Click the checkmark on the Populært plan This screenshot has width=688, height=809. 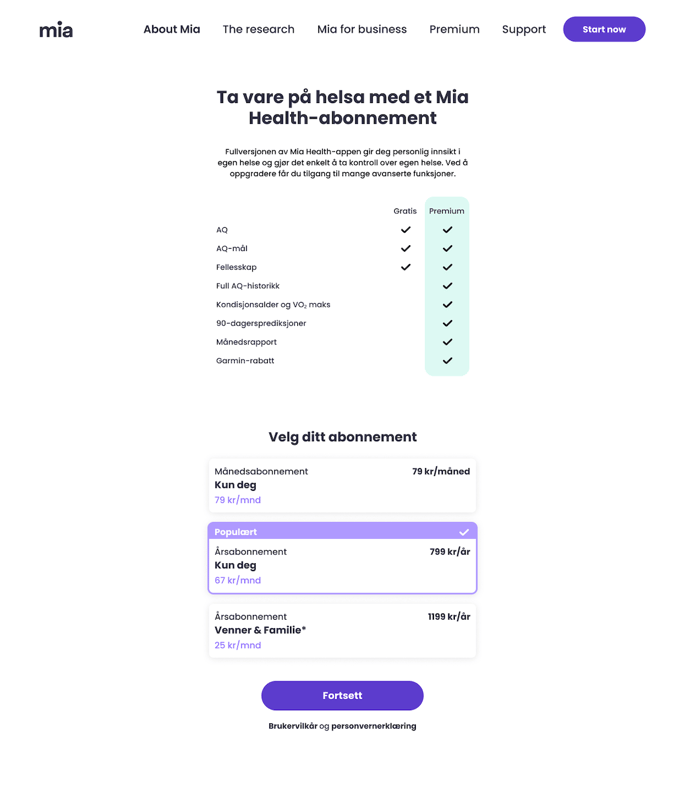click(464, 532)
